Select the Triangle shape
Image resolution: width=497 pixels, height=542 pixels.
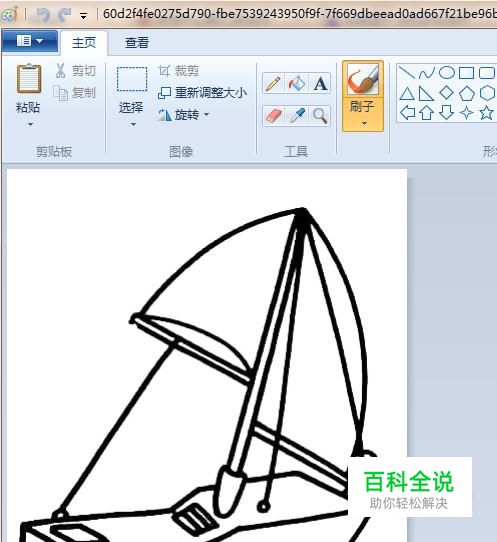click(x=407, y=93)
